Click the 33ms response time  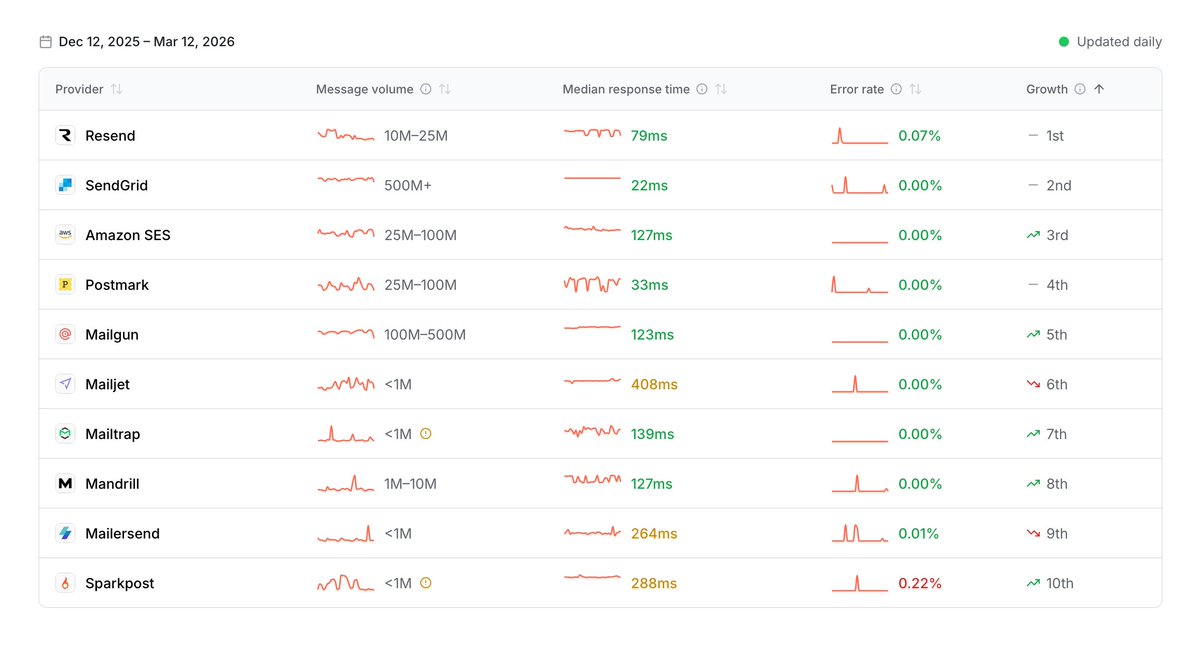(x=649, y=285)
